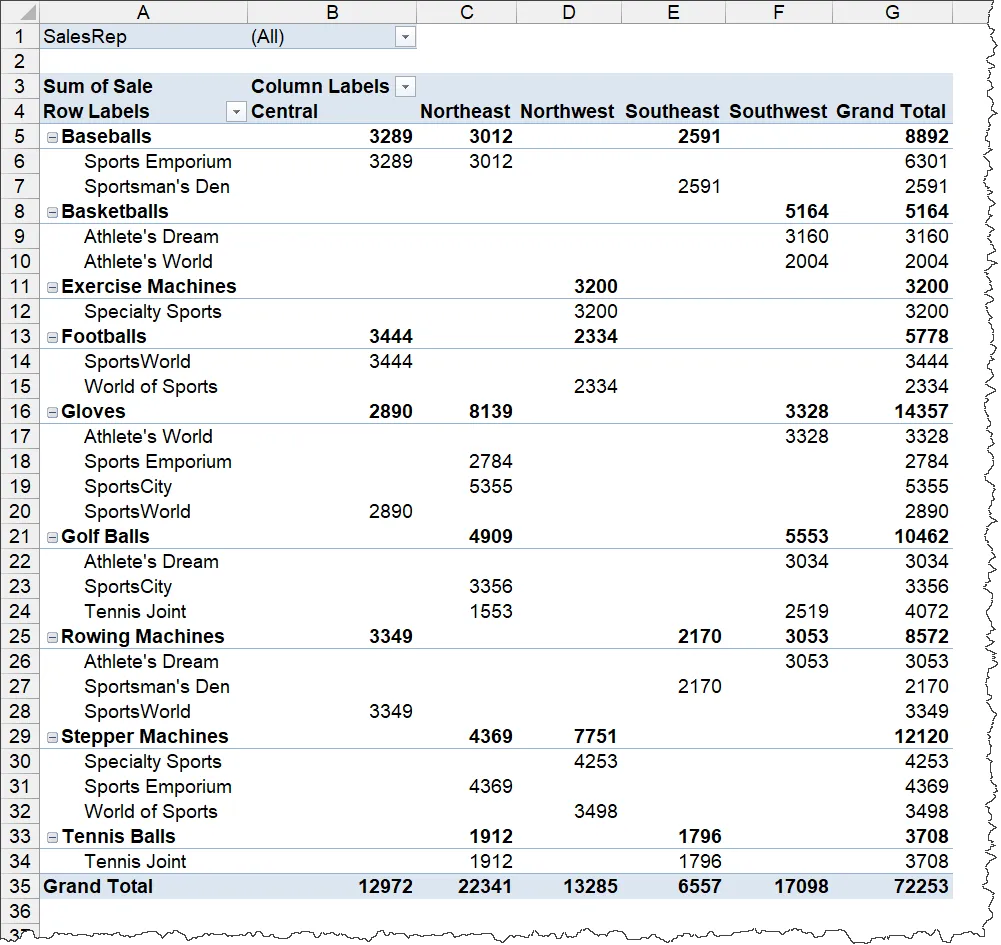The height and width of the screenshot is (945, 1001).
Task: Select the Sum of Sale cell
Action: 98,87
